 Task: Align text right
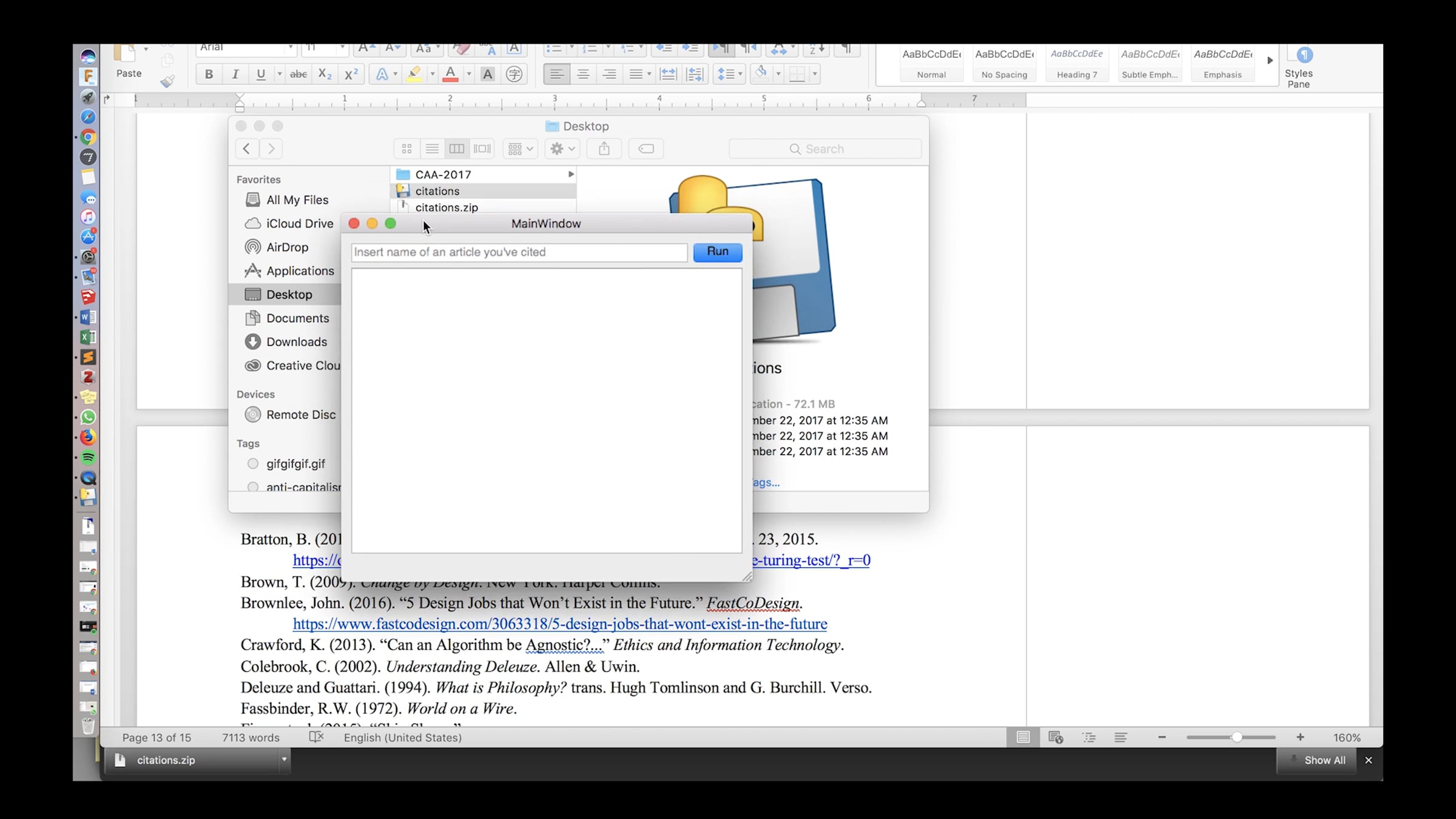[x=610, y=74]
